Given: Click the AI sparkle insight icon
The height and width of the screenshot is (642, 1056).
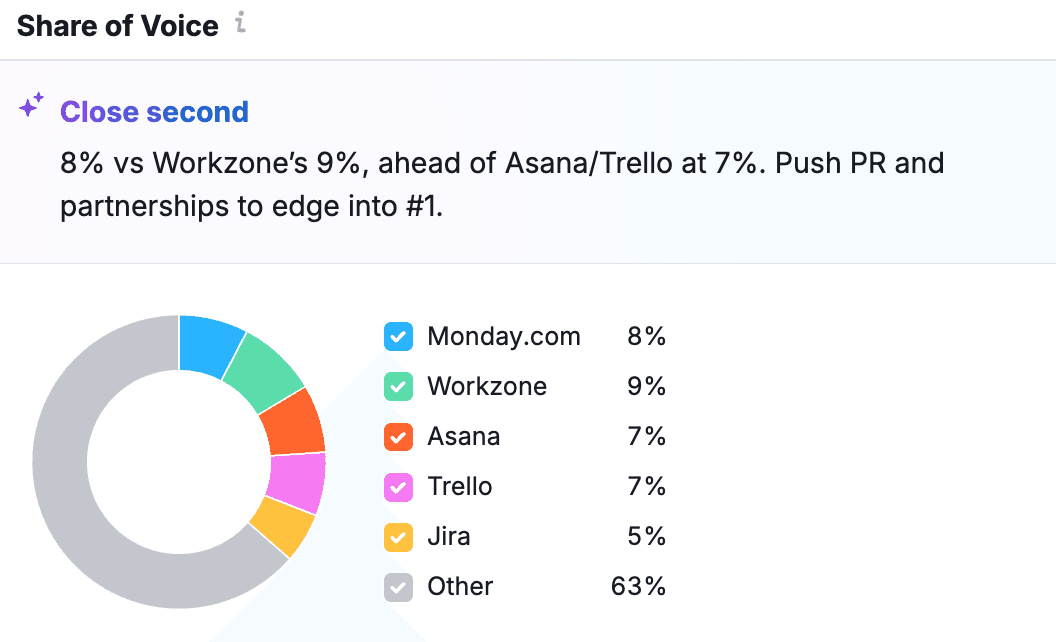Looking at the screenshot, I should click(x=30, y=105).
